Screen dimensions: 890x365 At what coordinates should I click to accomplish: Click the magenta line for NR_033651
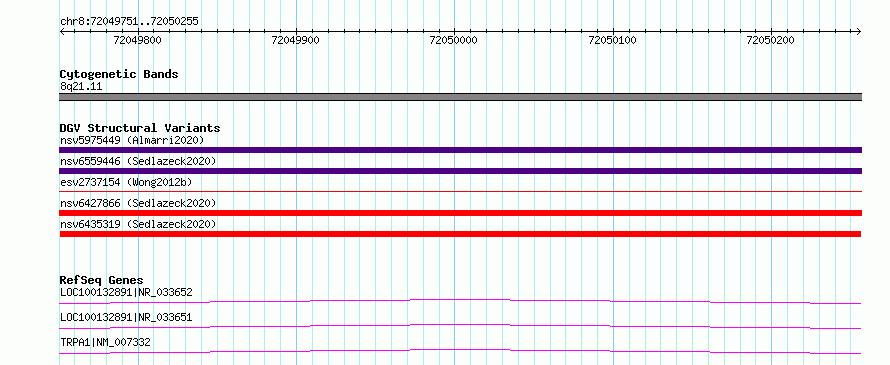461,326
